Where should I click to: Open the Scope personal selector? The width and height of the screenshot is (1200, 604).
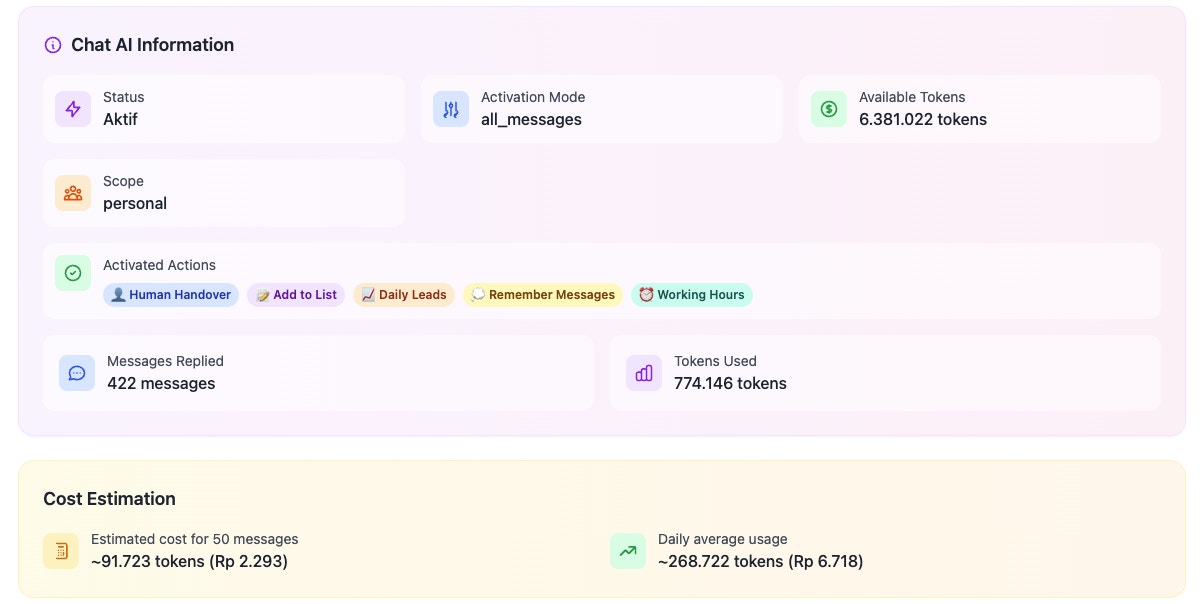[135, 203]
